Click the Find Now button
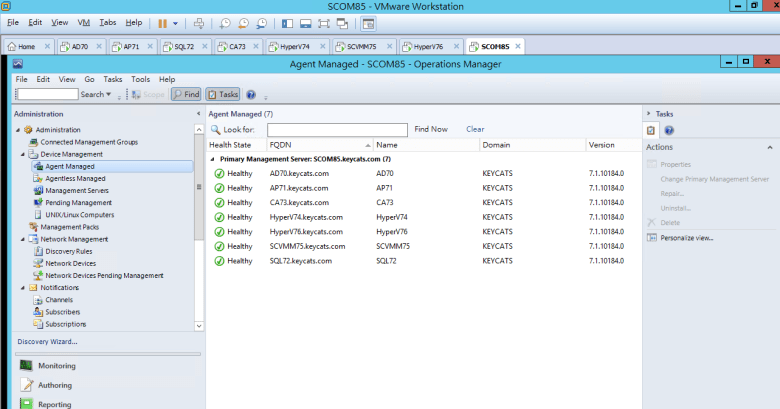 [x=431, y=129]
